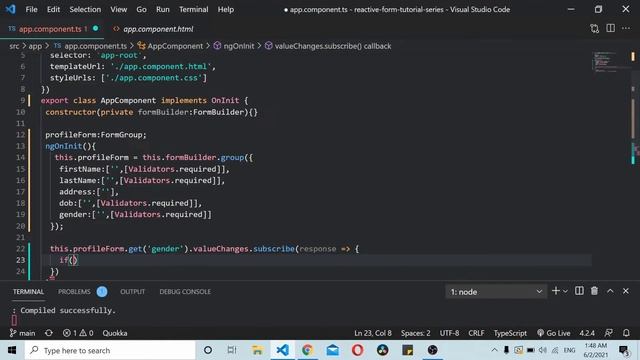Kill terminal with trash icon
The height and width of the screenshot is (360, 640).
[594, 291]
